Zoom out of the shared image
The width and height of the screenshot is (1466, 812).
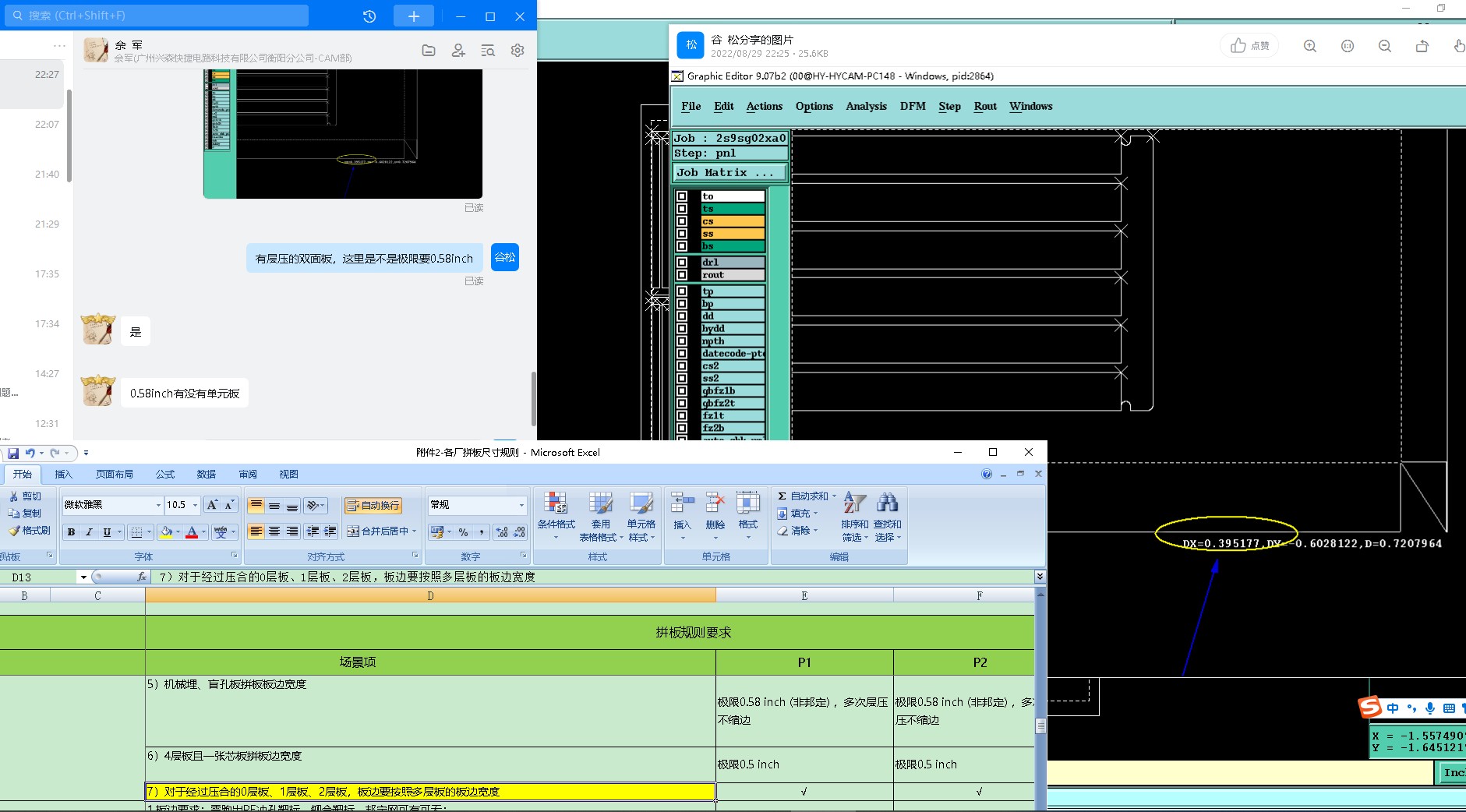(x=1385, y=46)
